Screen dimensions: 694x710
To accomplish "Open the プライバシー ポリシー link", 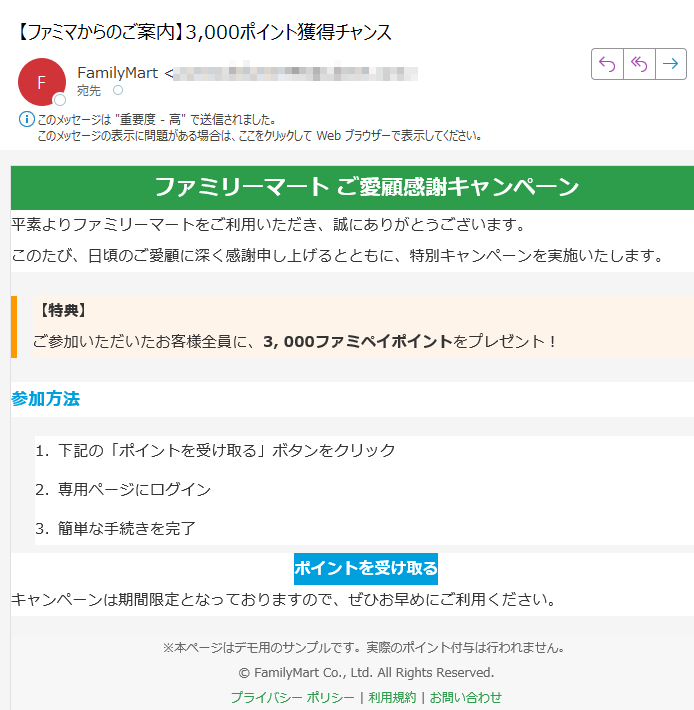I will (292, 697).
